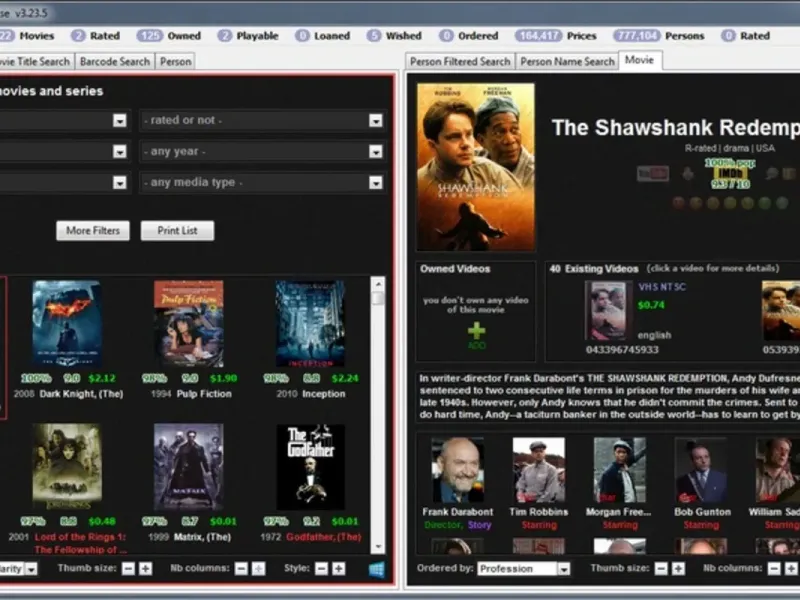
Task: Increase thumb size in persons panel
Action: click(678, 568)
